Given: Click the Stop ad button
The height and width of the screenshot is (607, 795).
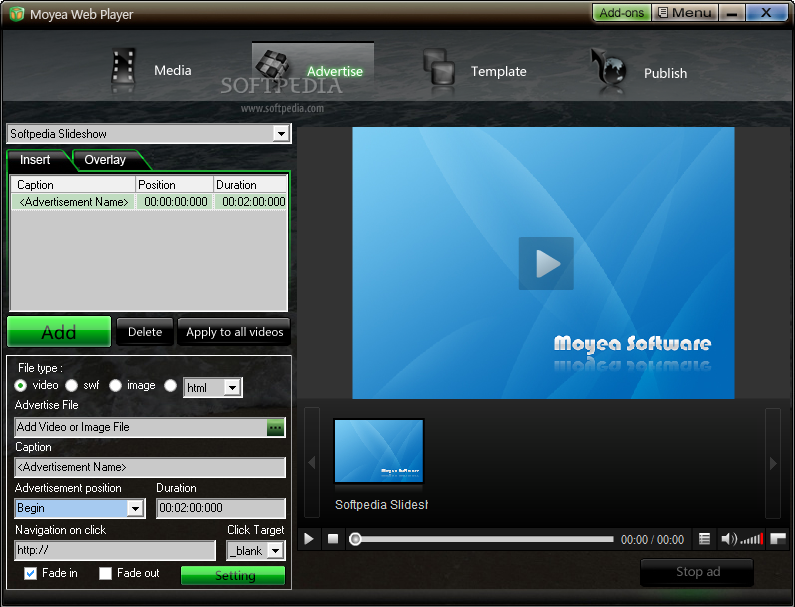Looking at the screenshot, I should coord(697,572).
